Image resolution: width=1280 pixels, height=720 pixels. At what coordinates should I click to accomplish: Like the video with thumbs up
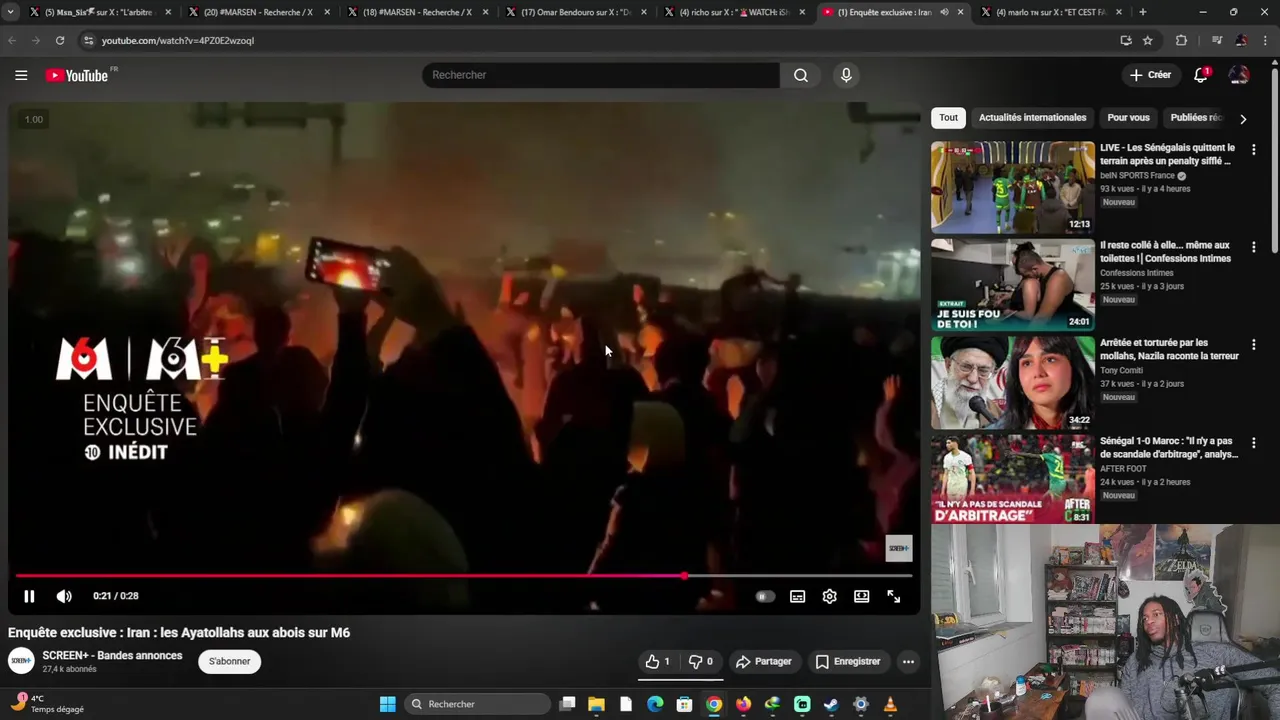tap(658, 661)
